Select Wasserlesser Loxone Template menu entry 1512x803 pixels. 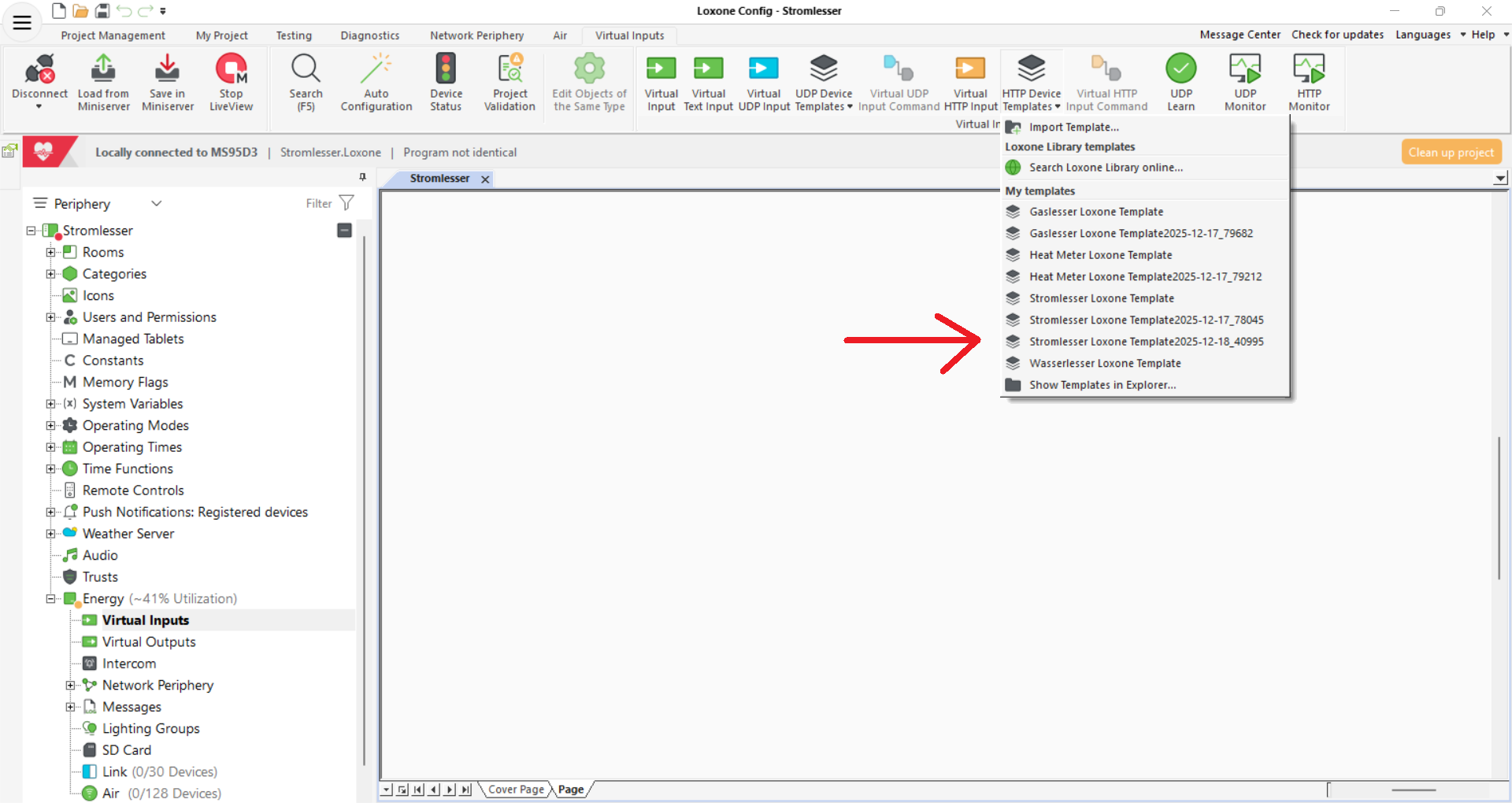tap(1104, 364)
